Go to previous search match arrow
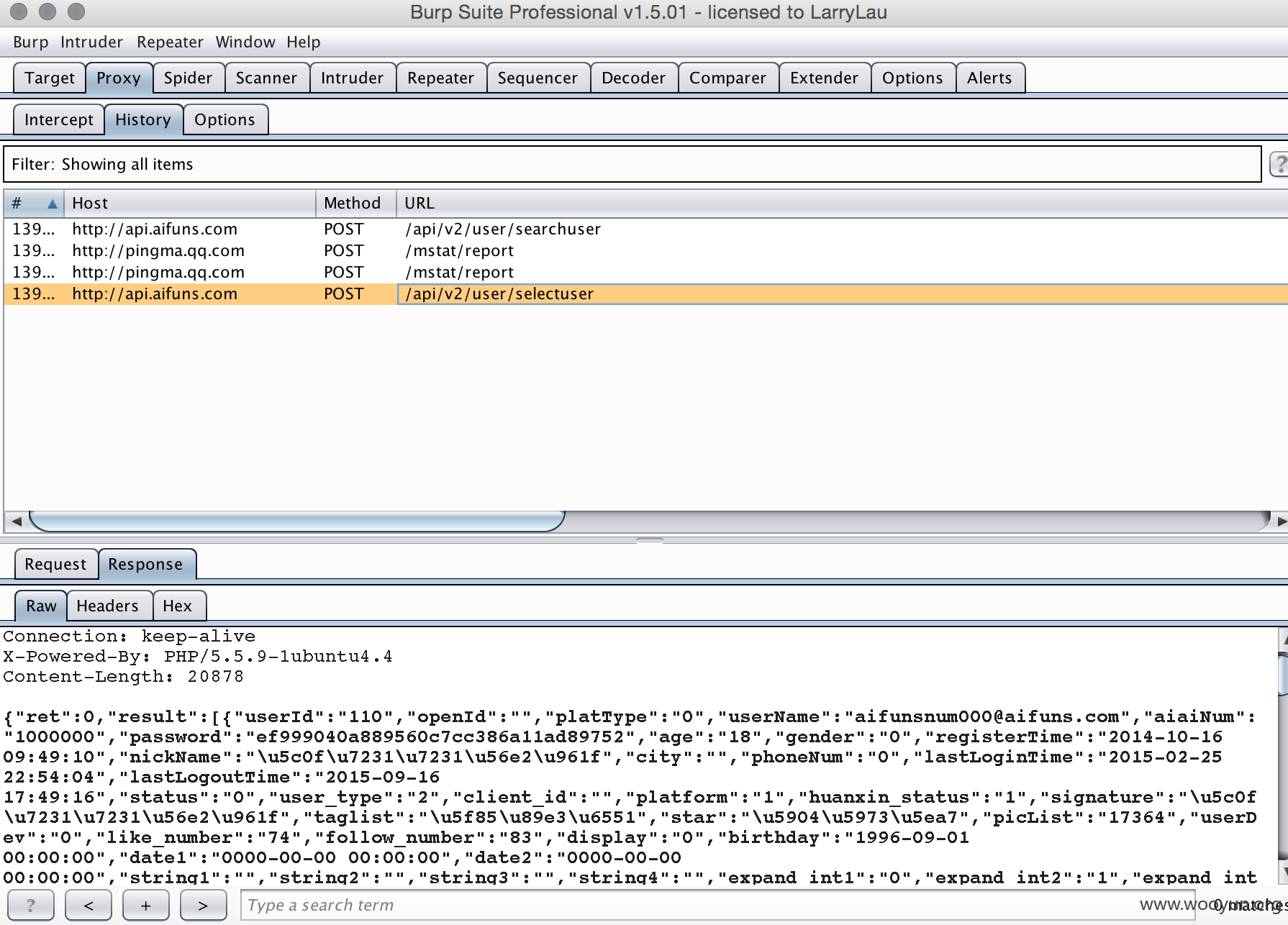 tap(88, 905)
